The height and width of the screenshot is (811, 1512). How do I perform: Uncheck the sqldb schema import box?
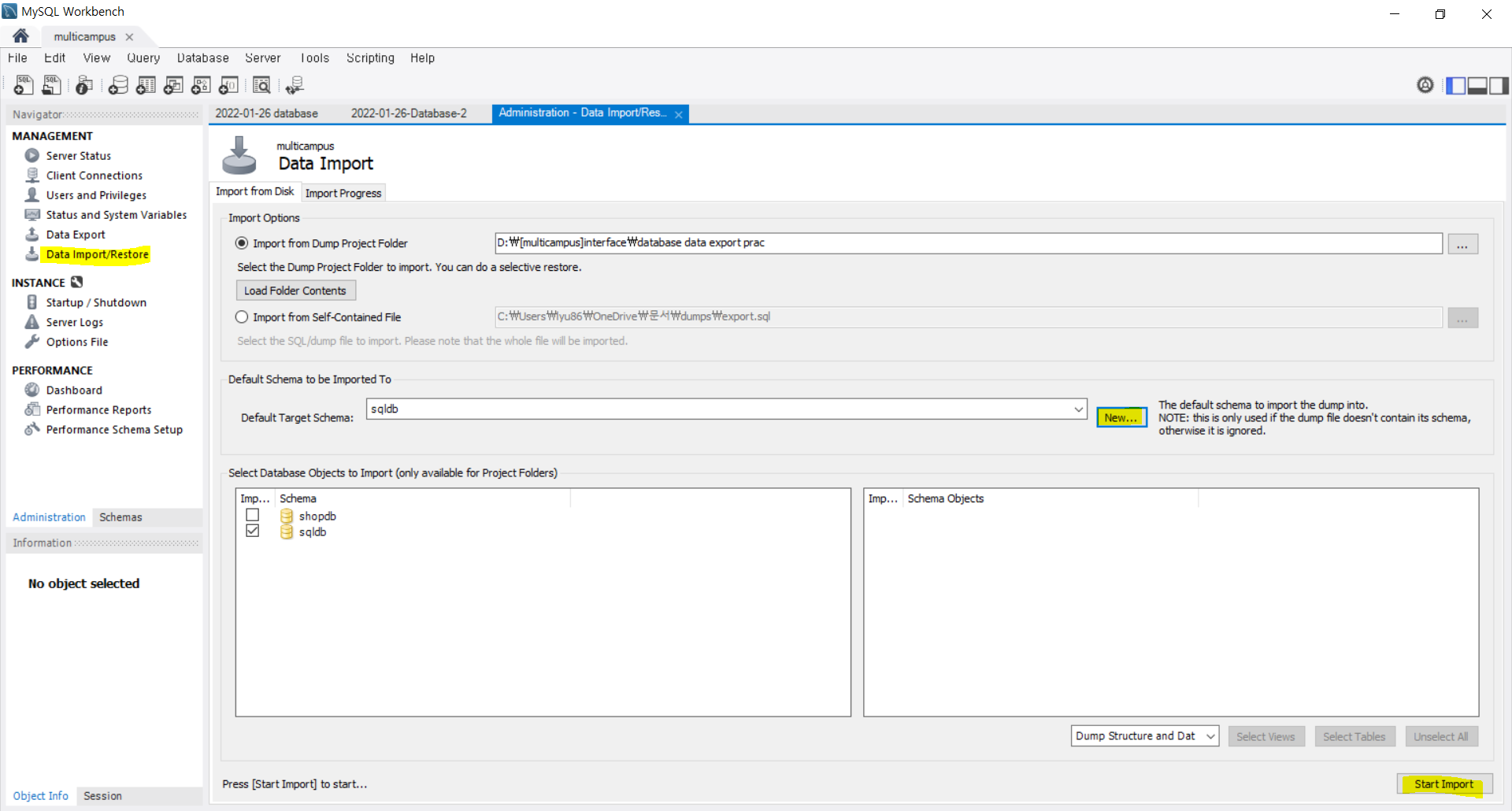(252, 531)
